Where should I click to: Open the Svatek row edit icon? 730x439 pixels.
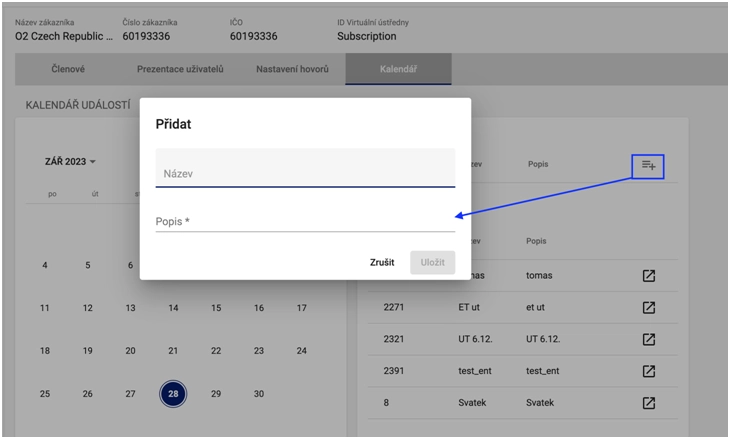648,403
